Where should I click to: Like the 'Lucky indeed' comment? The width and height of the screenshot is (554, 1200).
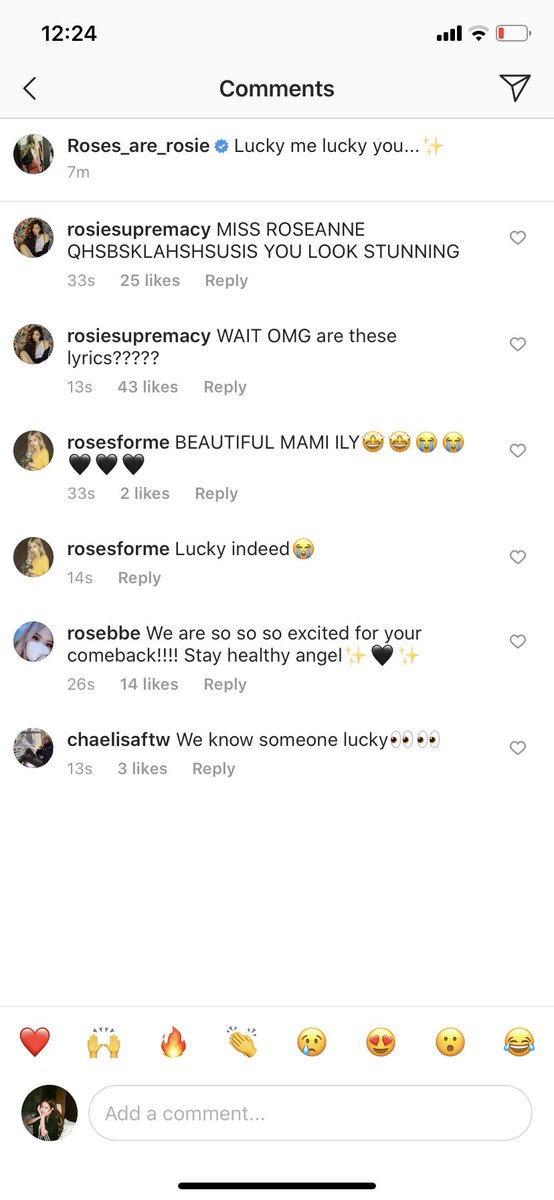click(x=518, y=557)
